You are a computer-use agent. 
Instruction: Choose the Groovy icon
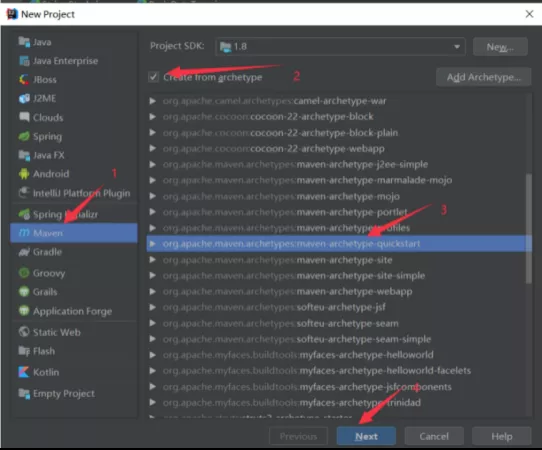[24, 273]
